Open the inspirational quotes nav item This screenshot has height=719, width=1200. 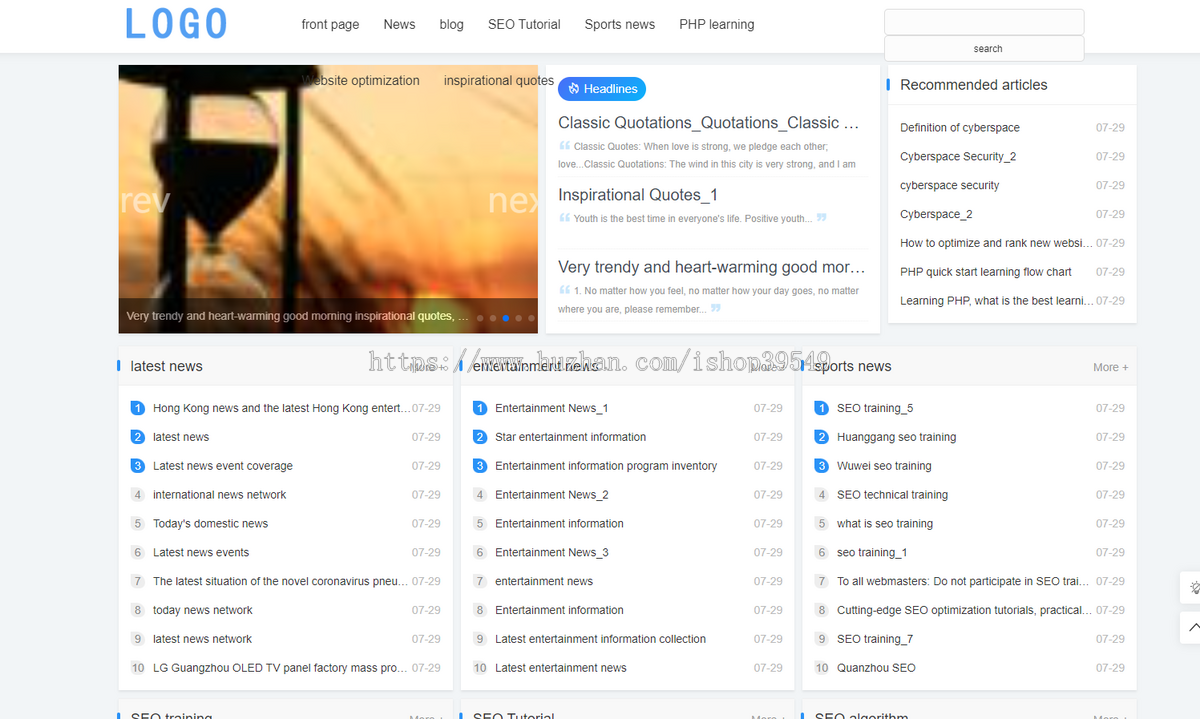[498, 80]
